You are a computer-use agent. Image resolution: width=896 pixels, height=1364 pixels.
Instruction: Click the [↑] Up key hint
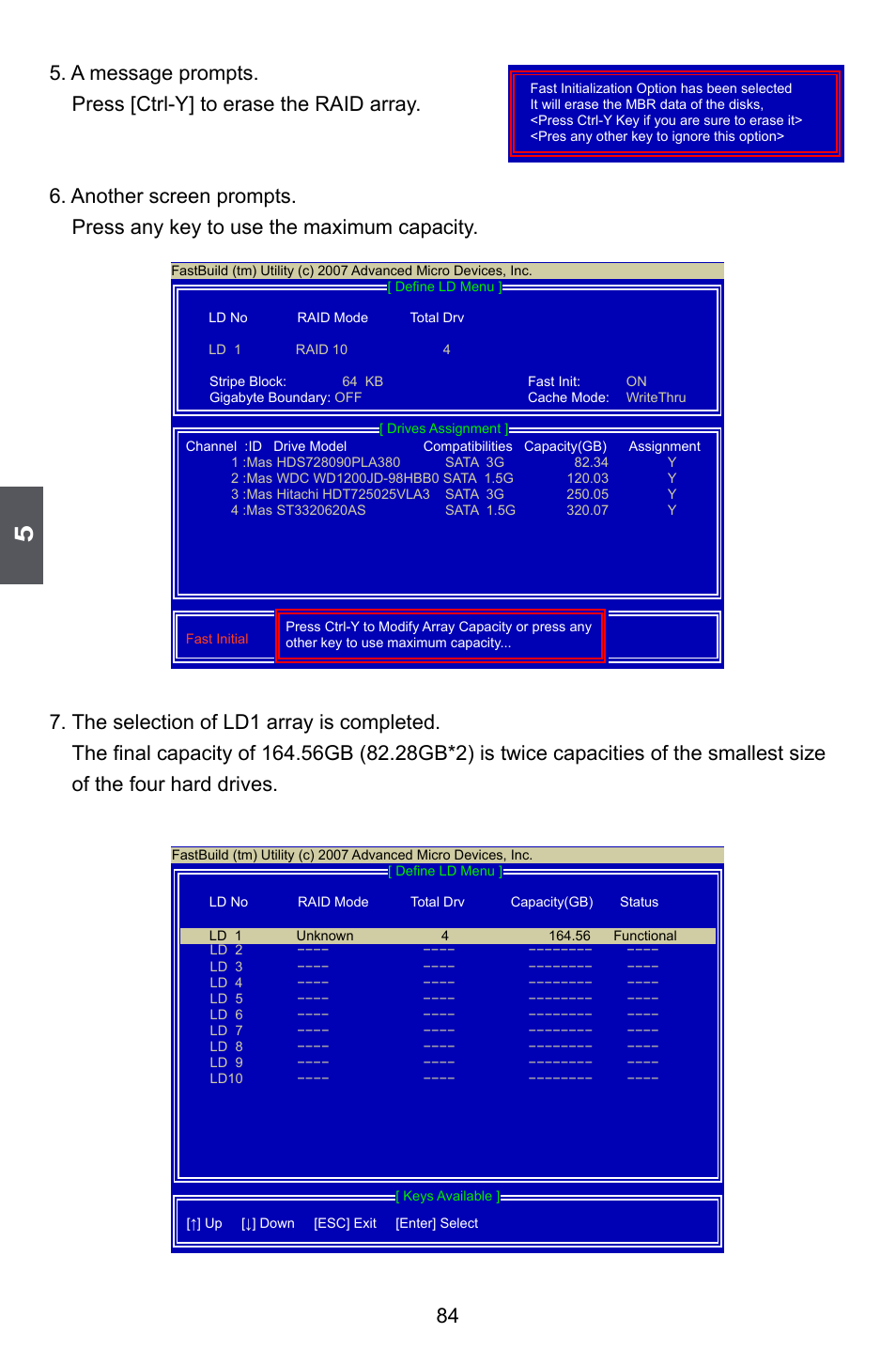pyautogui.click(x=204, y=1223)
